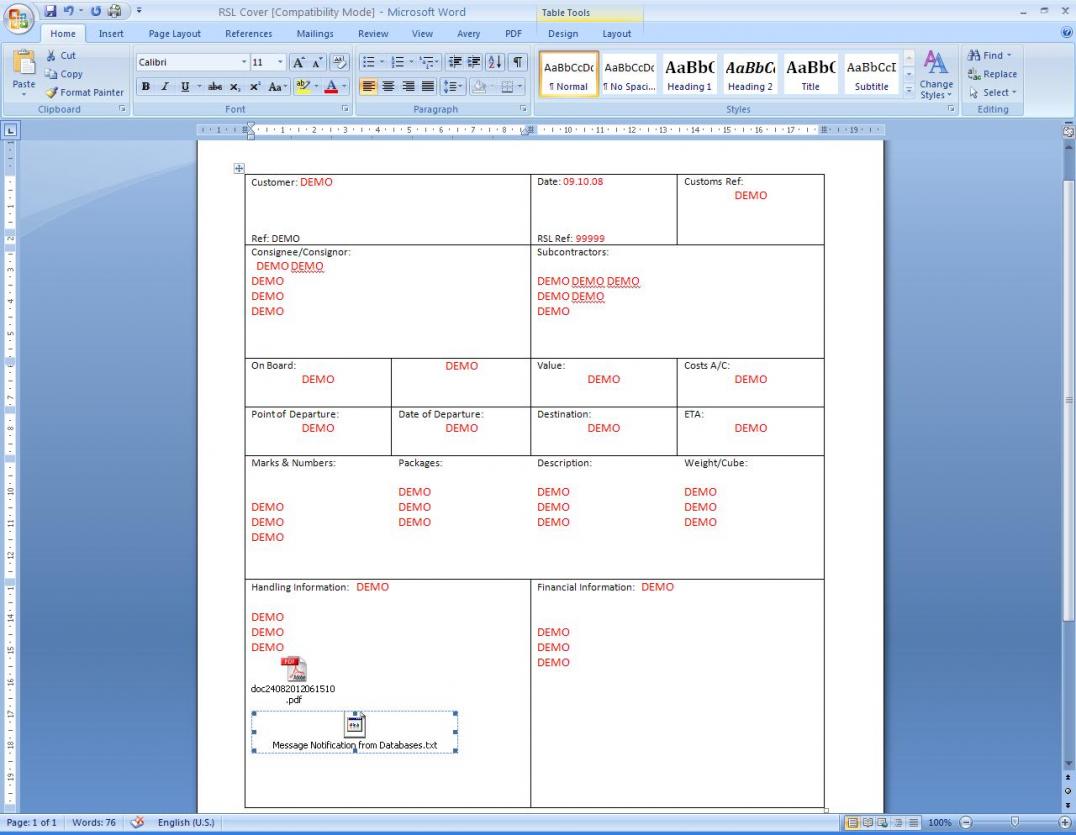
Task: Open the Select editing menu
Action: 993,93
